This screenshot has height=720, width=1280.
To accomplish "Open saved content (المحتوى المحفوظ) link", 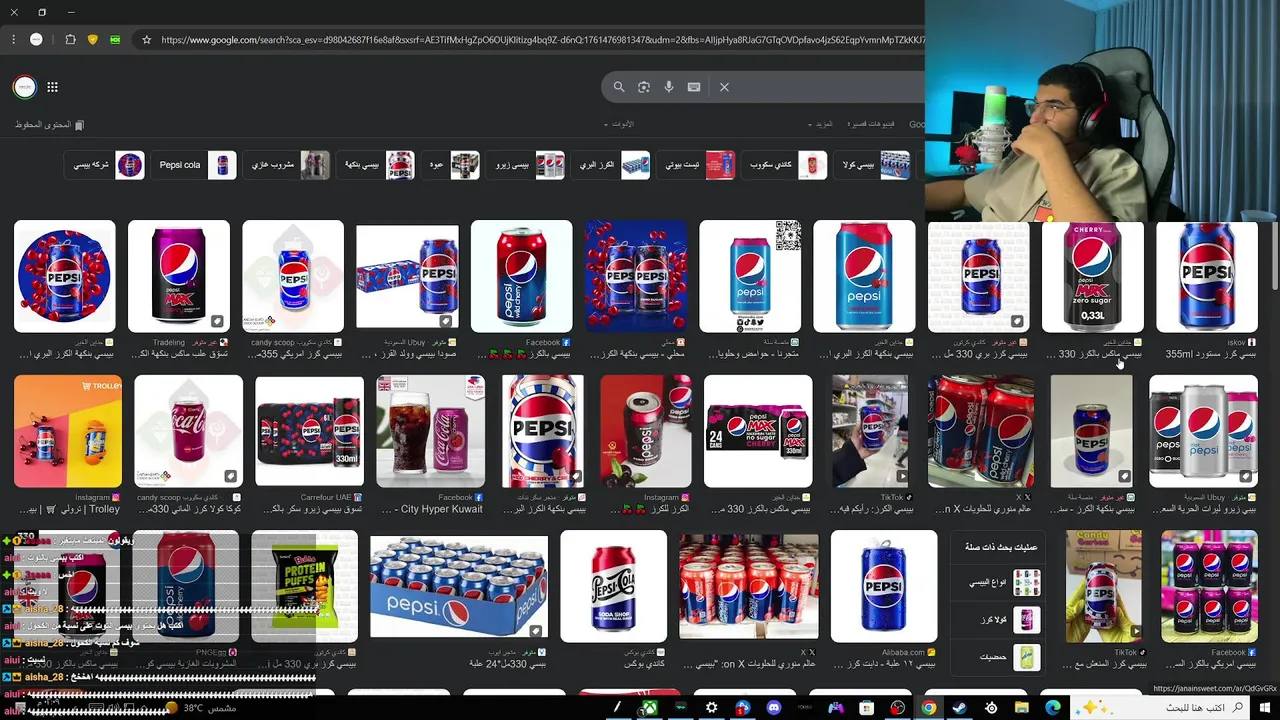I will 50,125.
